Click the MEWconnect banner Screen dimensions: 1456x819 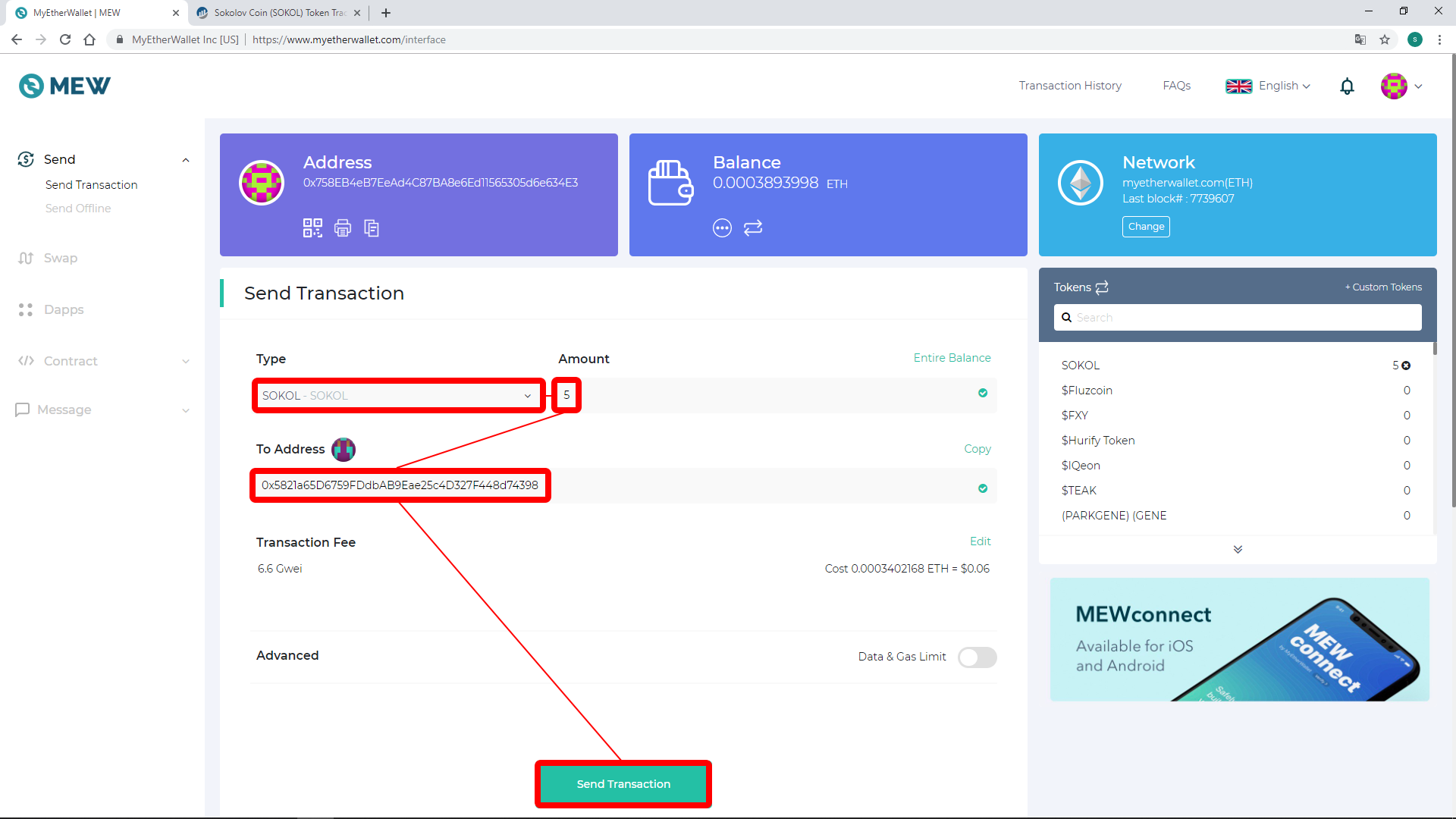point(1240,639)
